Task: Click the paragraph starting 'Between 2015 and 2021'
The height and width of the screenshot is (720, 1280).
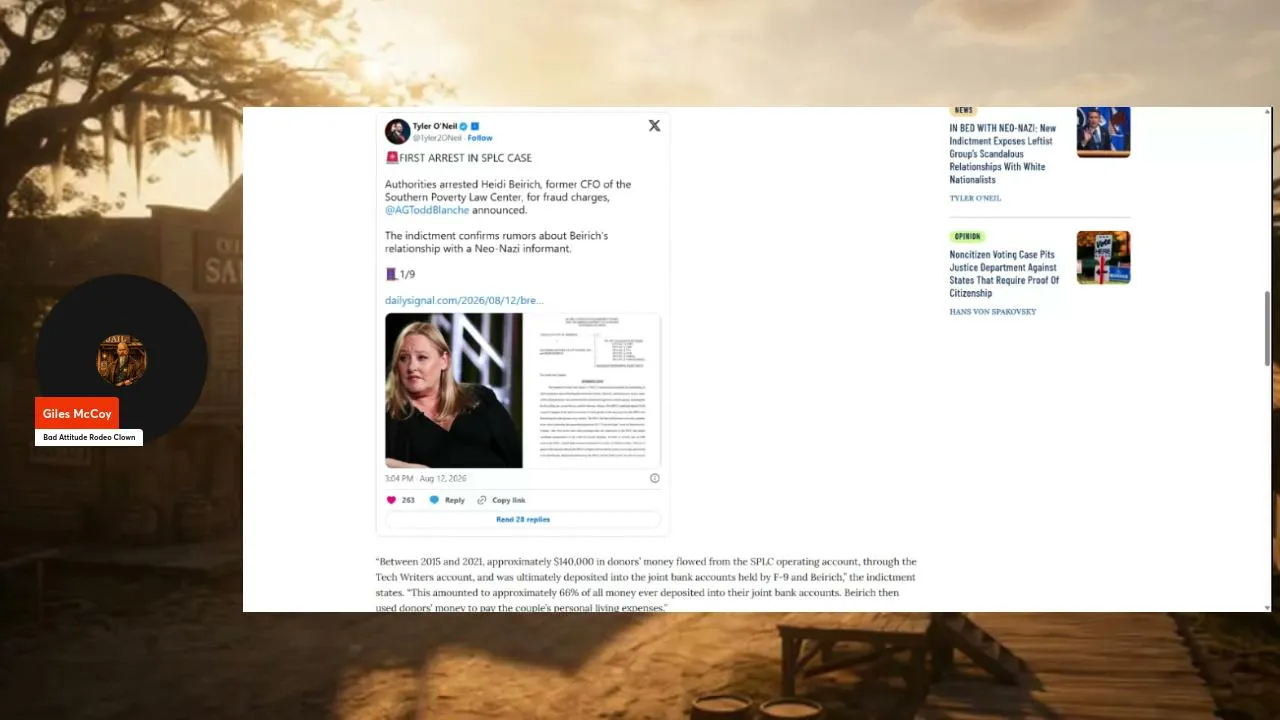Action: coord(646,585)
